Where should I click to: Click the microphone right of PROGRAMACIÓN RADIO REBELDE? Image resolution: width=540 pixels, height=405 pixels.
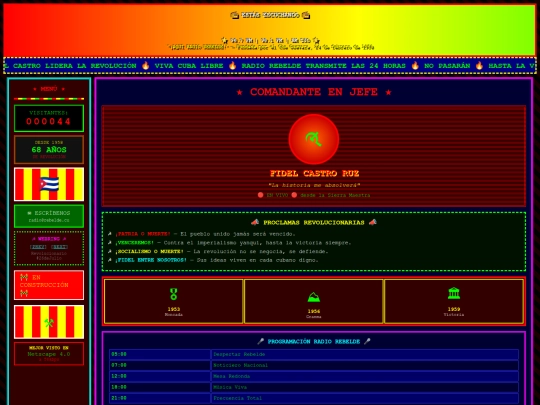367,341
